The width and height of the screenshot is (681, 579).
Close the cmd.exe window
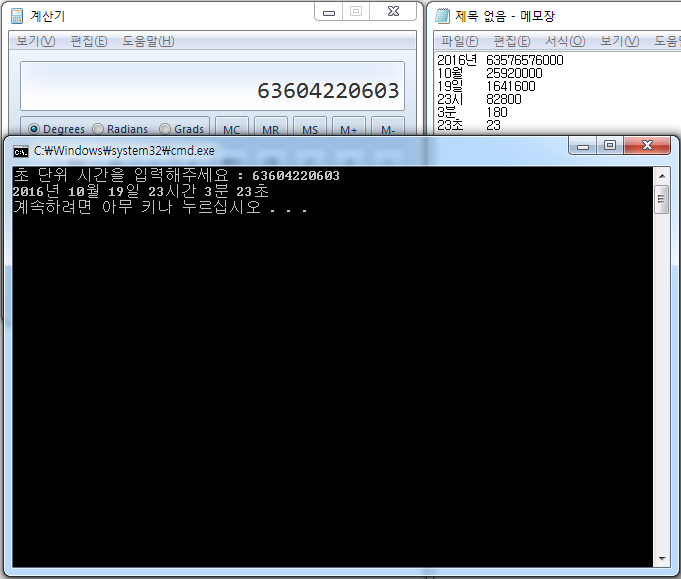[647, 146]
